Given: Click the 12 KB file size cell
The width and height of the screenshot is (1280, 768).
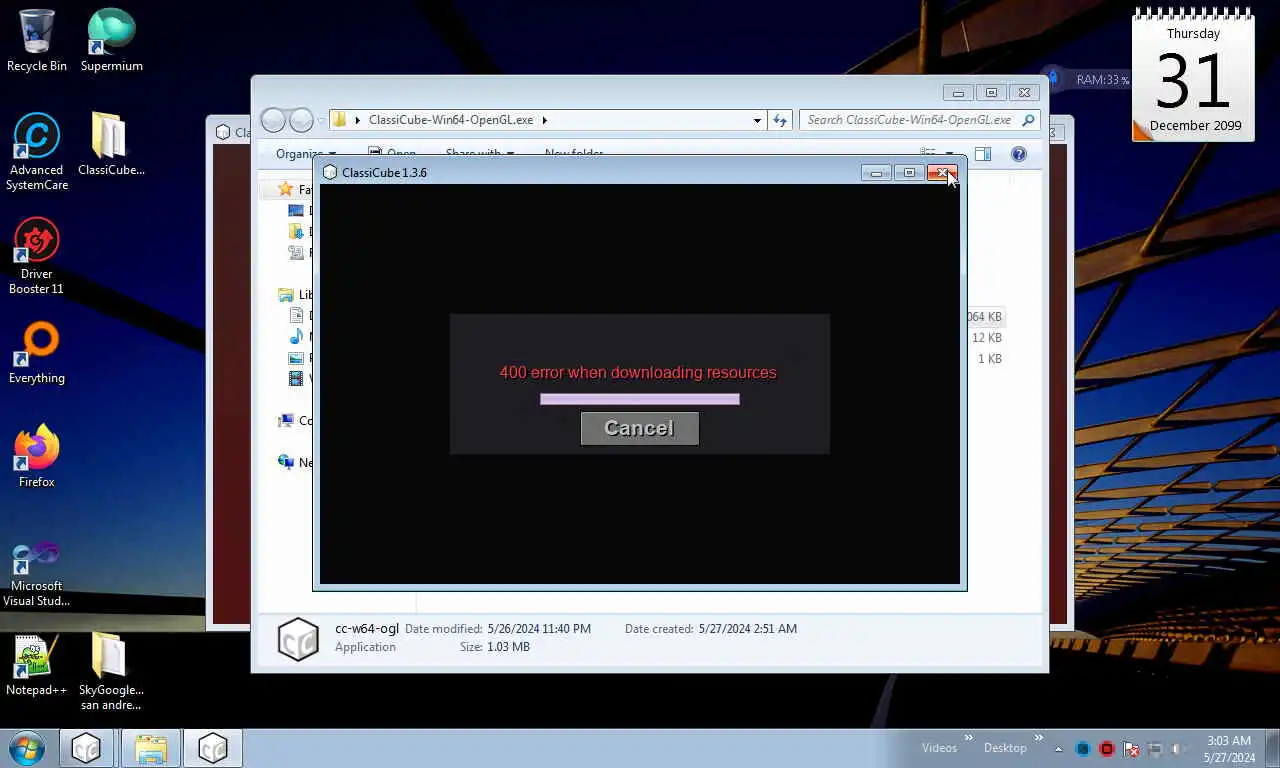Looking at the screenshot, I should pyautogui.click(x=987, y=338).
